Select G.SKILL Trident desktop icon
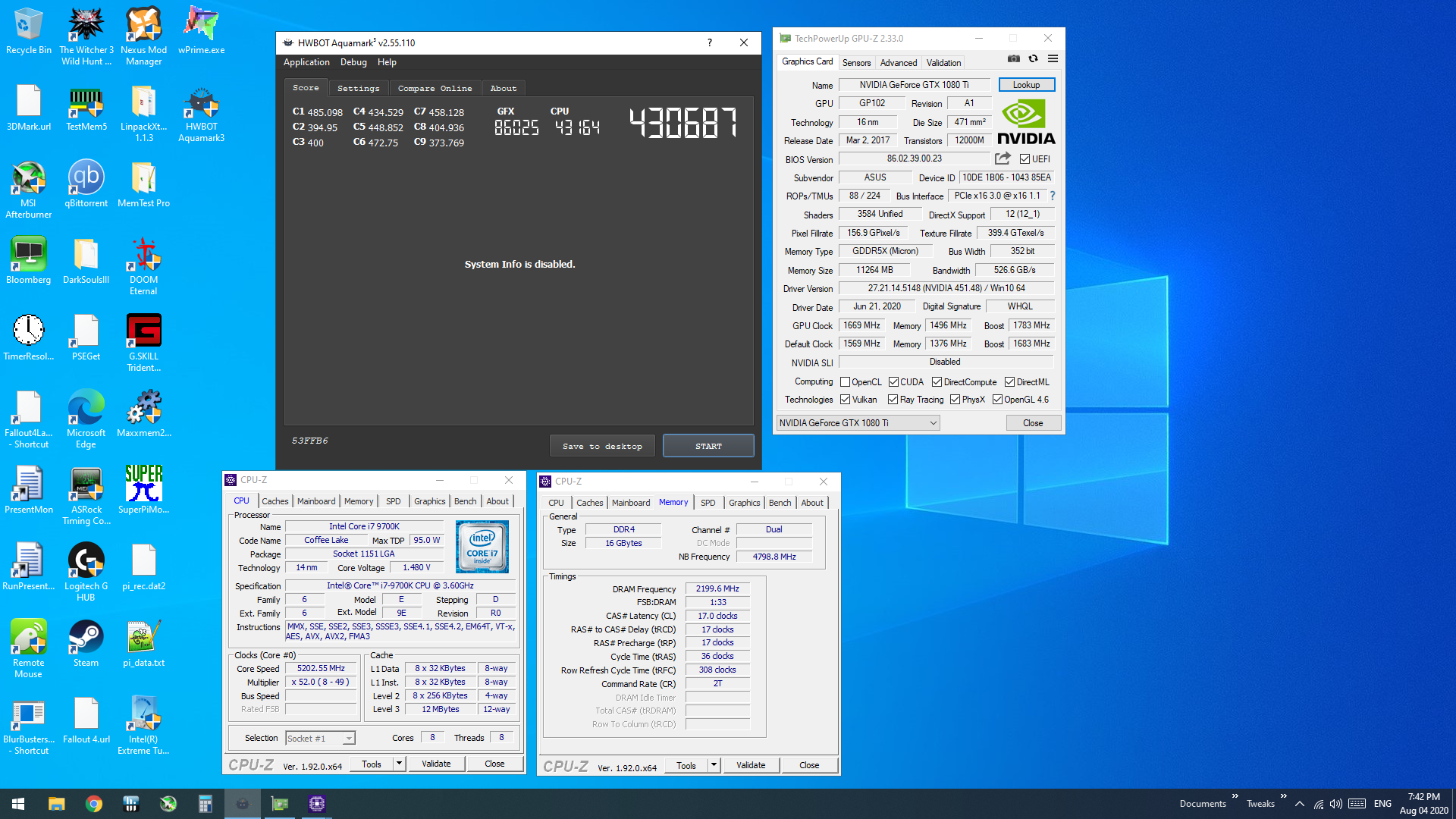Viewport: 1456px width, 819px height. pyautogui.click(x=144, y=342)
